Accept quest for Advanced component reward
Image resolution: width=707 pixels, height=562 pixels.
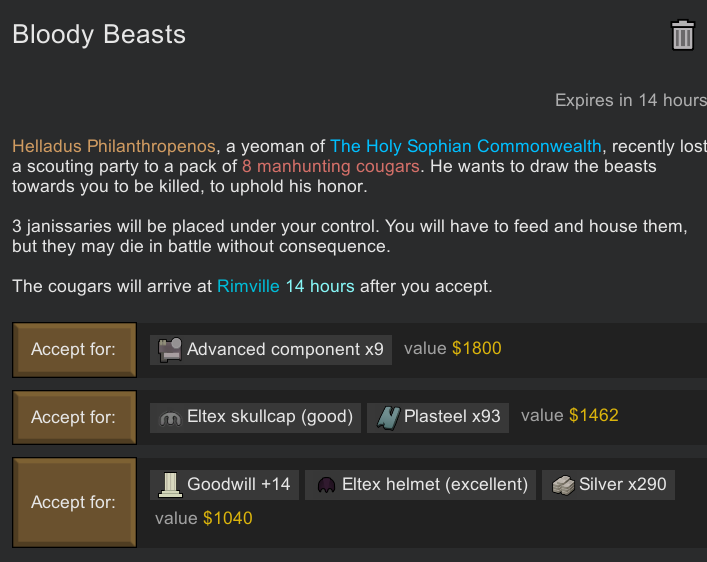(74, 349)
